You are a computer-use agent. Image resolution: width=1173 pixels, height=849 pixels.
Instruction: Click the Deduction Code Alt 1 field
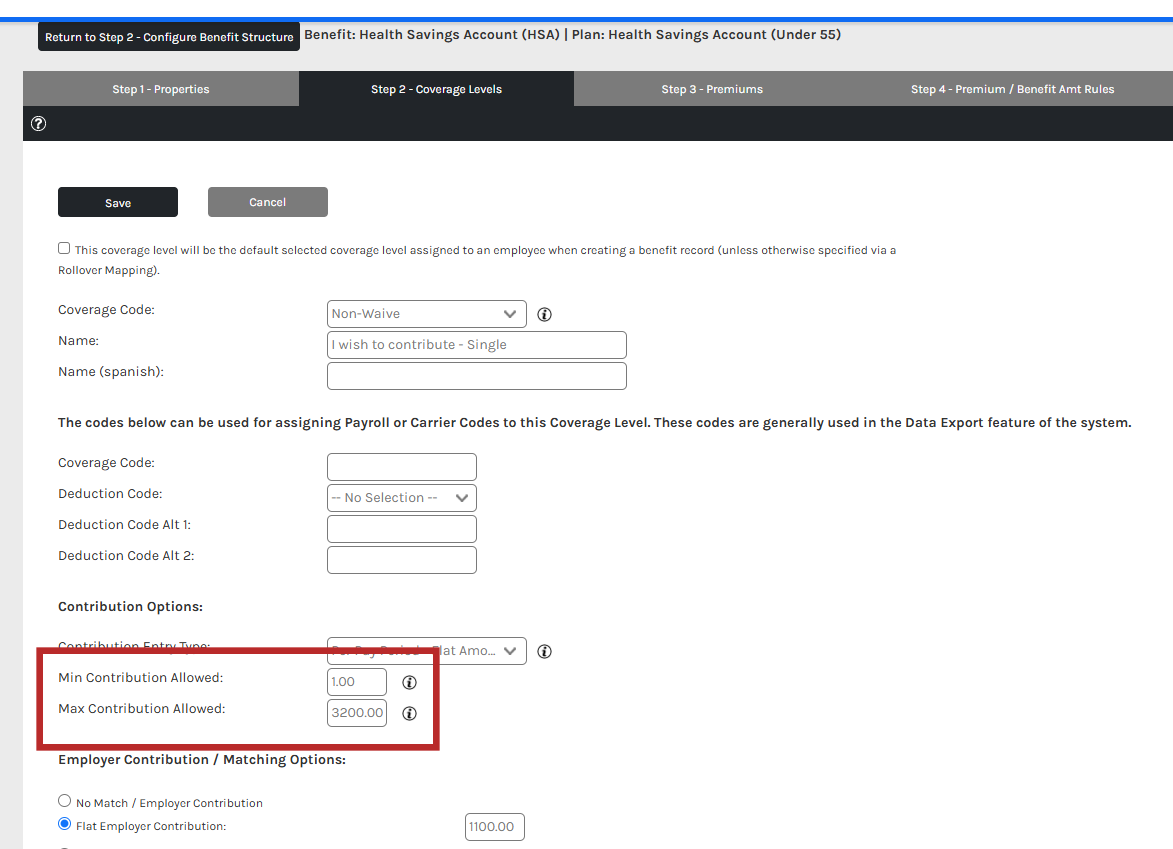(x=402, y=529)
